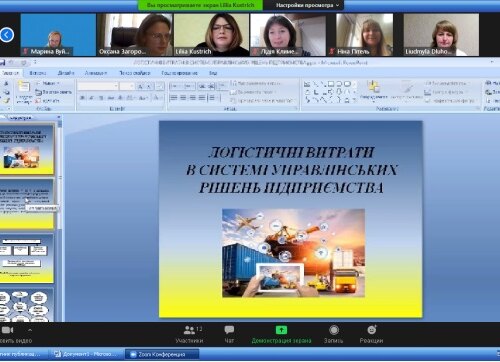500x362 pixels.
Task: Open the Change Case (Aa) menu
Action: (143, 98)
